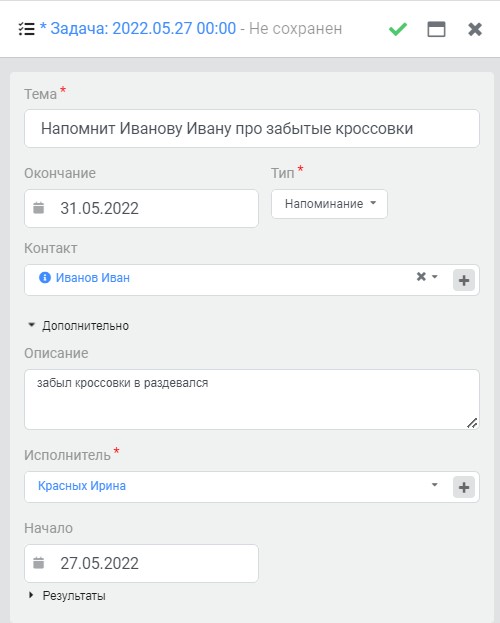Image resolution: width=500 pixels, height=623 pixels.
Task: Click info icon next to Иванов Иван
Action: pyautogui.click(x=45, y=277)
